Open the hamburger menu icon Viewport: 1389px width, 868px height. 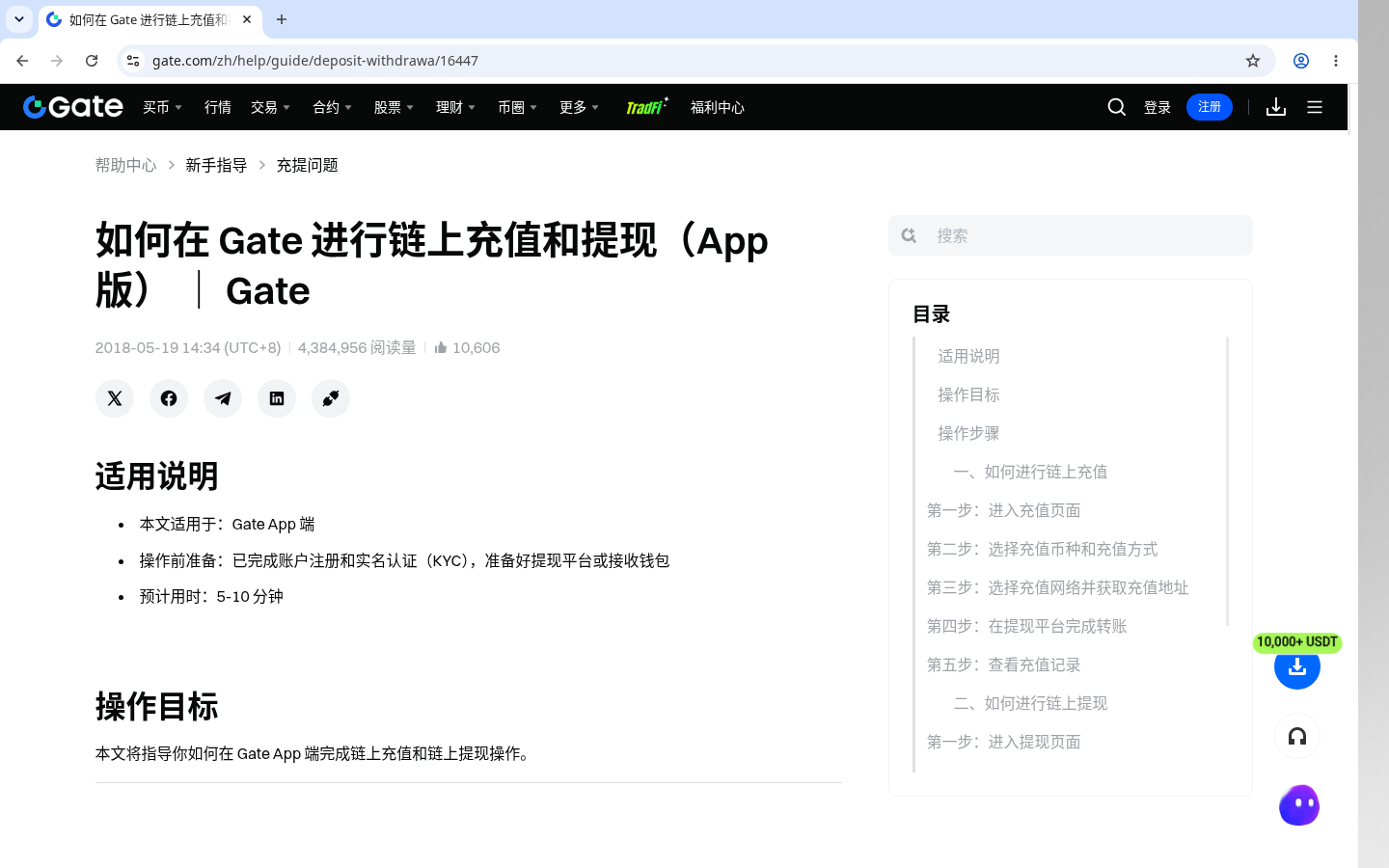1315,107
